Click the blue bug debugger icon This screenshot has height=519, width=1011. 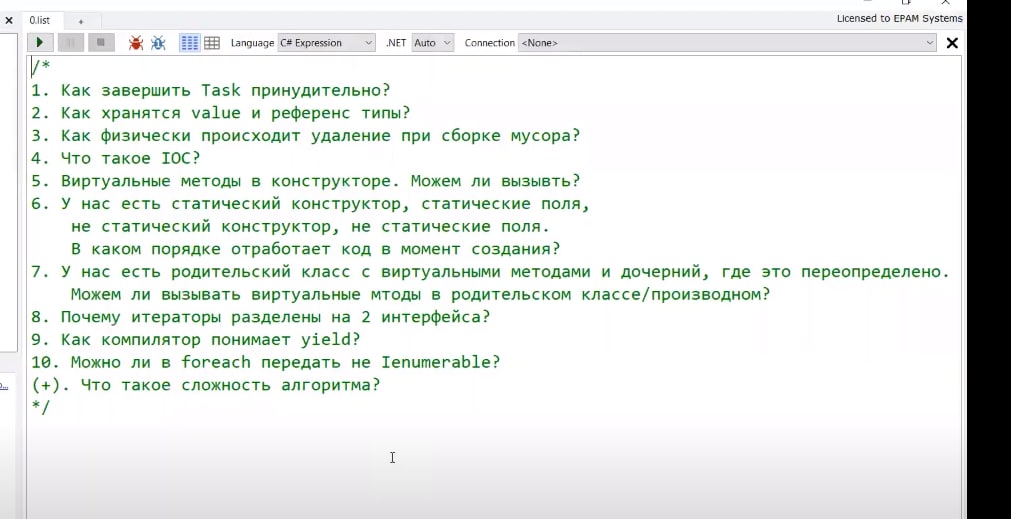158,43
